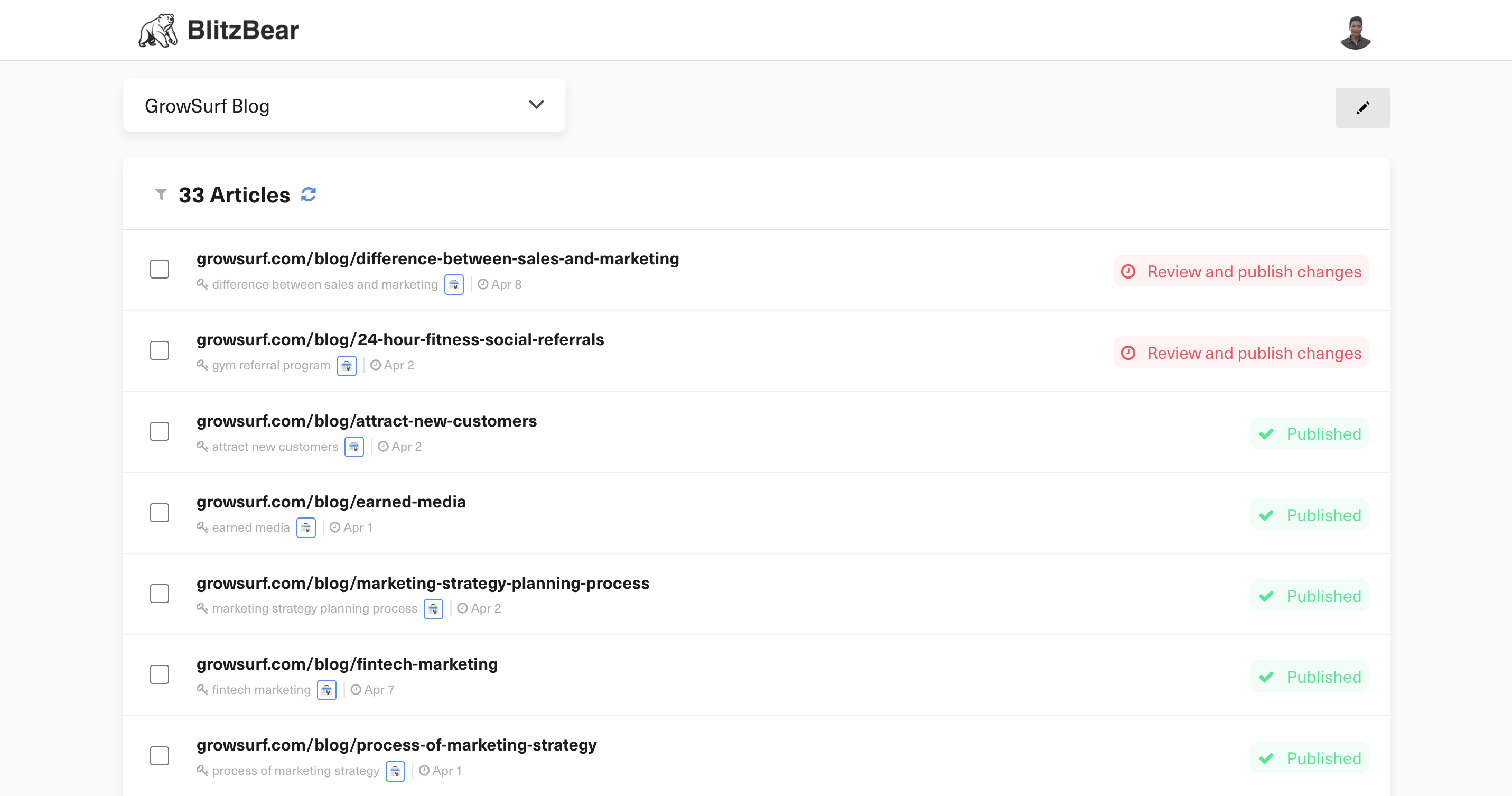This screenshot has height=796, width=1512.
Task: Click clock icon on gym referral program row
Action: (375, 365)
